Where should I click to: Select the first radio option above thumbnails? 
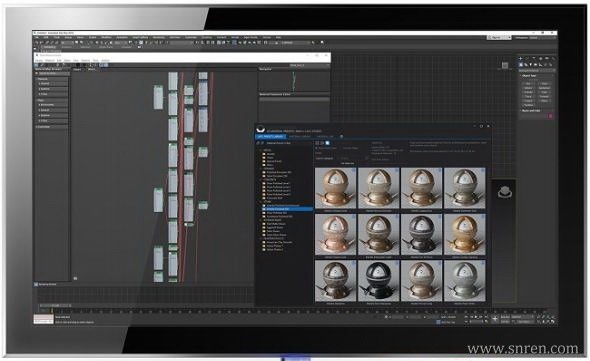[x=316, y=148]
